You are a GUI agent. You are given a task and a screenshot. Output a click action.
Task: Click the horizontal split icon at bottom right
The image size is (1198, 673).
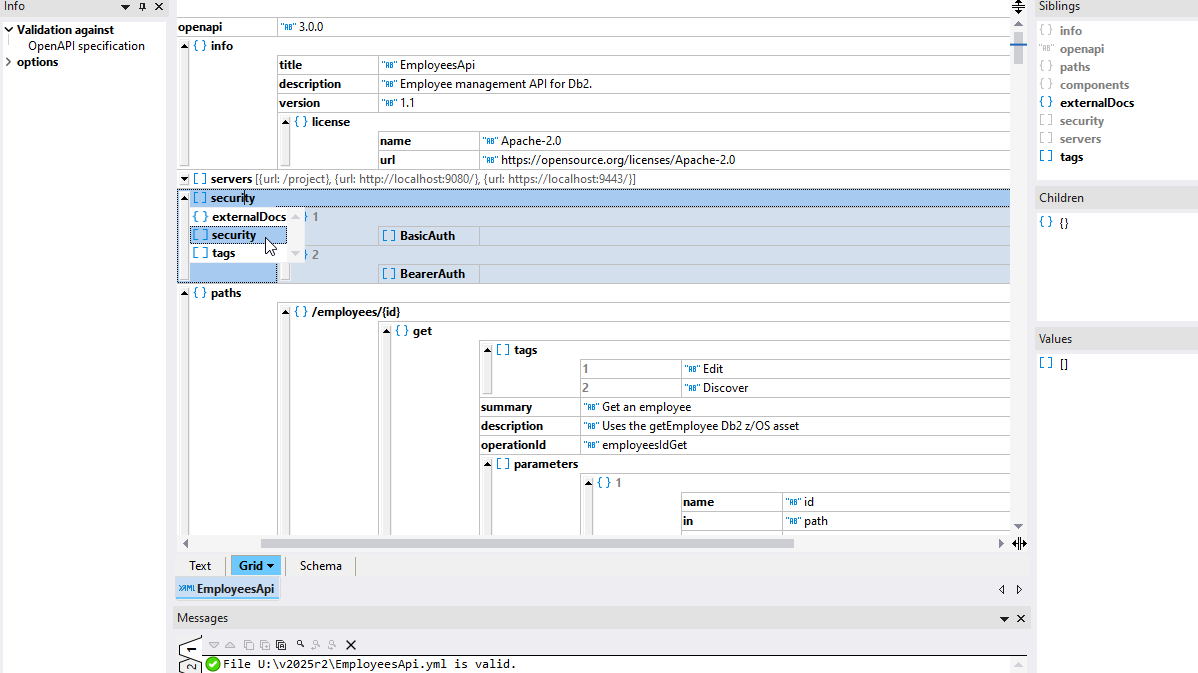(1018, 544)
